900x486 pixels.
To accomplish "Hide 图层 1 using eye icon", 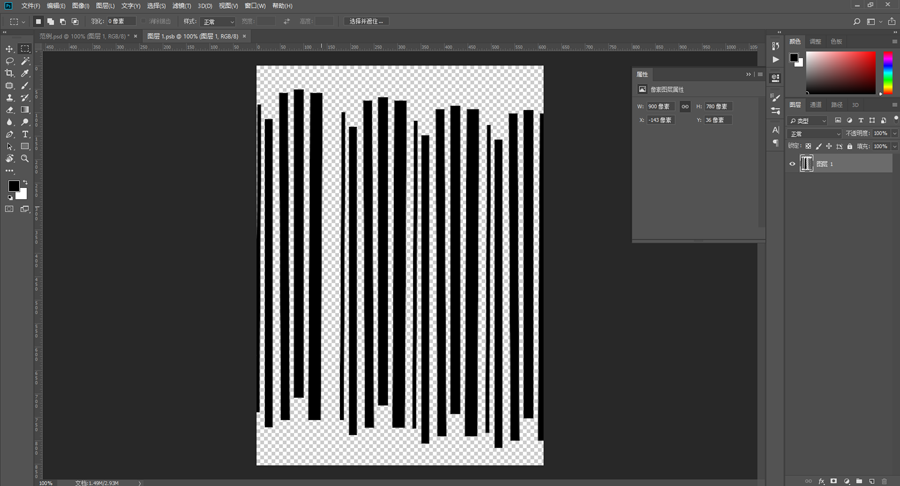I will [793, 164].
